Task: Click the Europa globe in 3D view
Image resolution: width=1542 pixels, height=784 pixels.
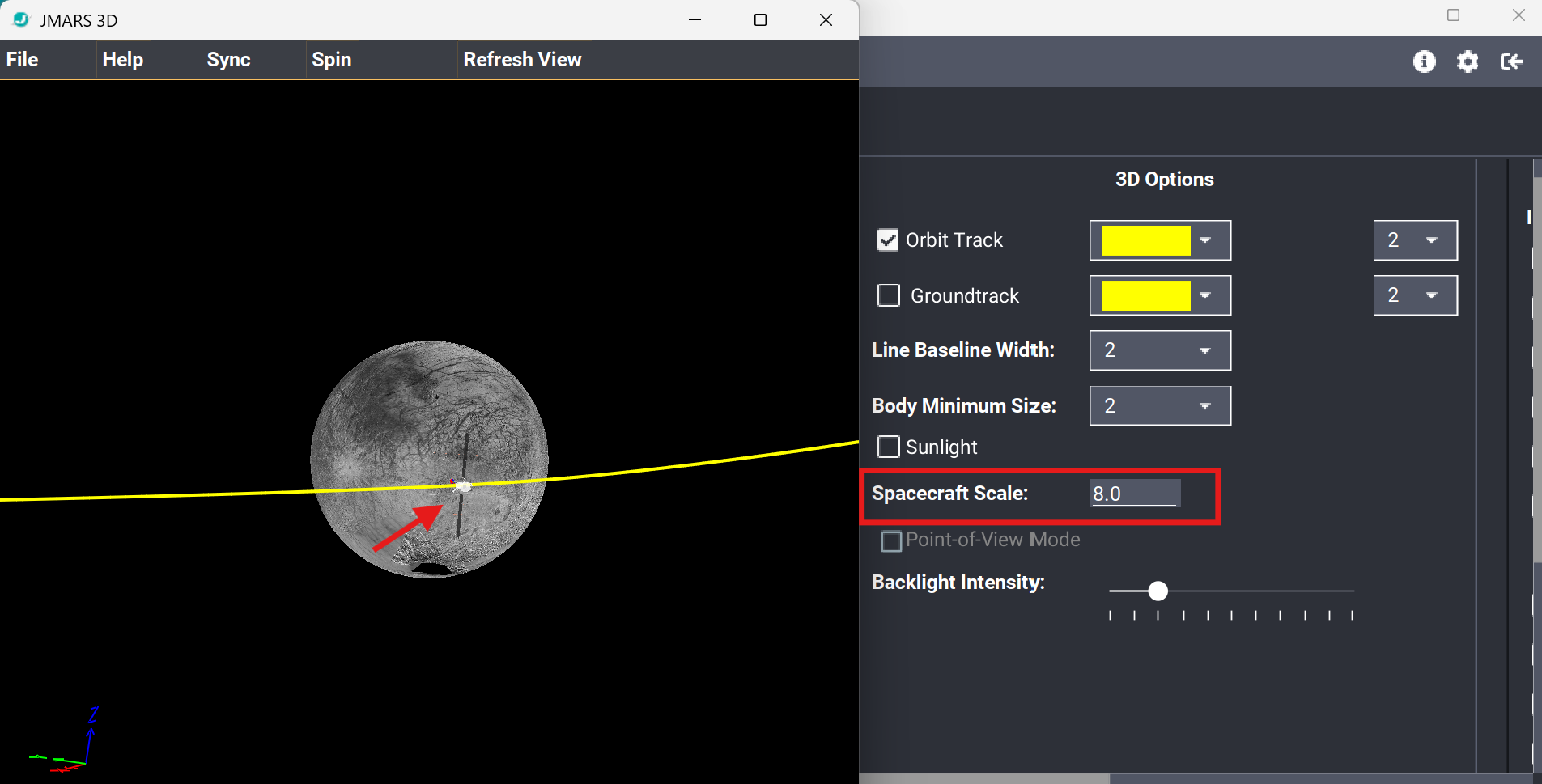Action: 430,459
